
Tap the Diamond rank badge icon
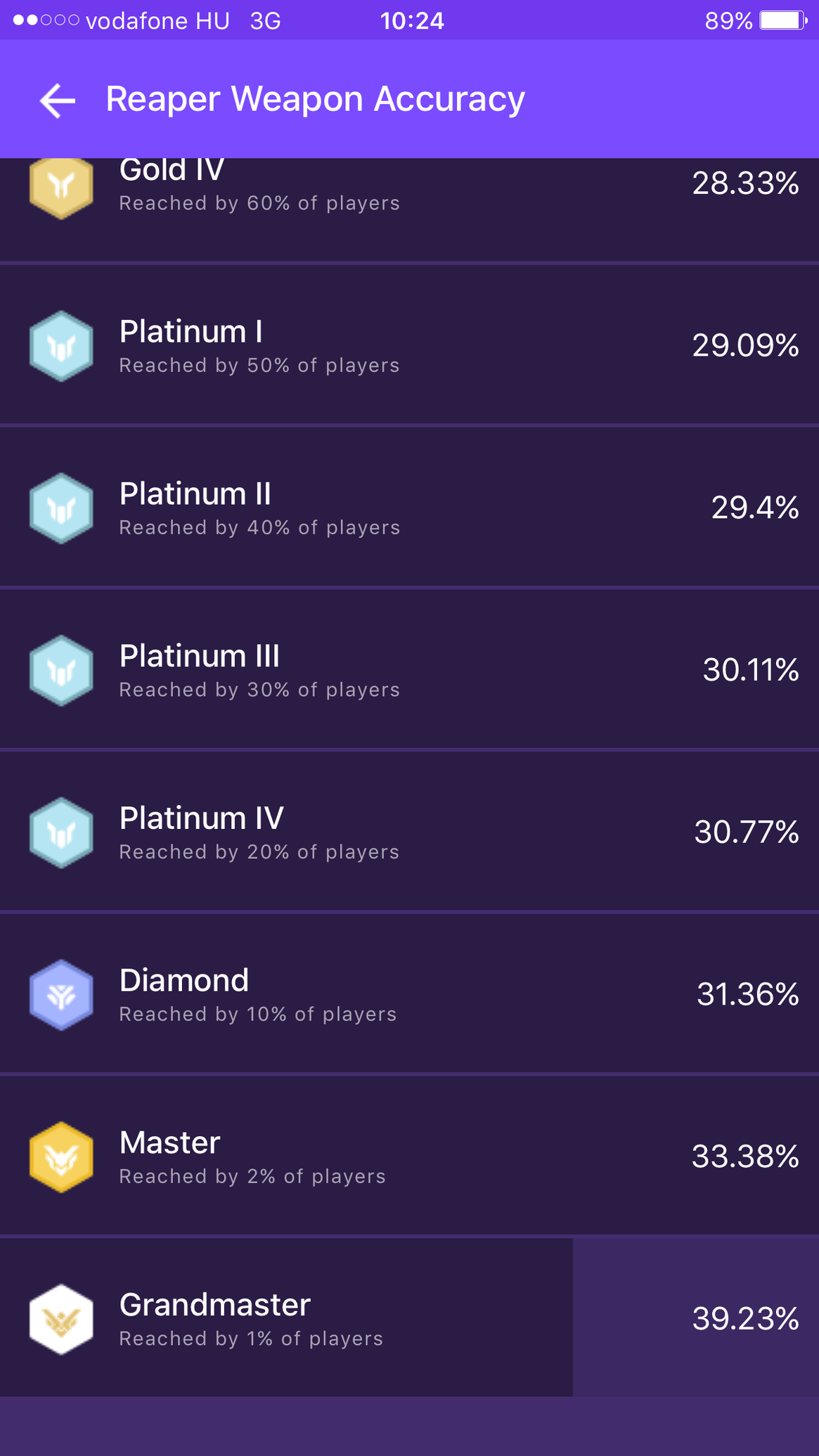[61, 995]
